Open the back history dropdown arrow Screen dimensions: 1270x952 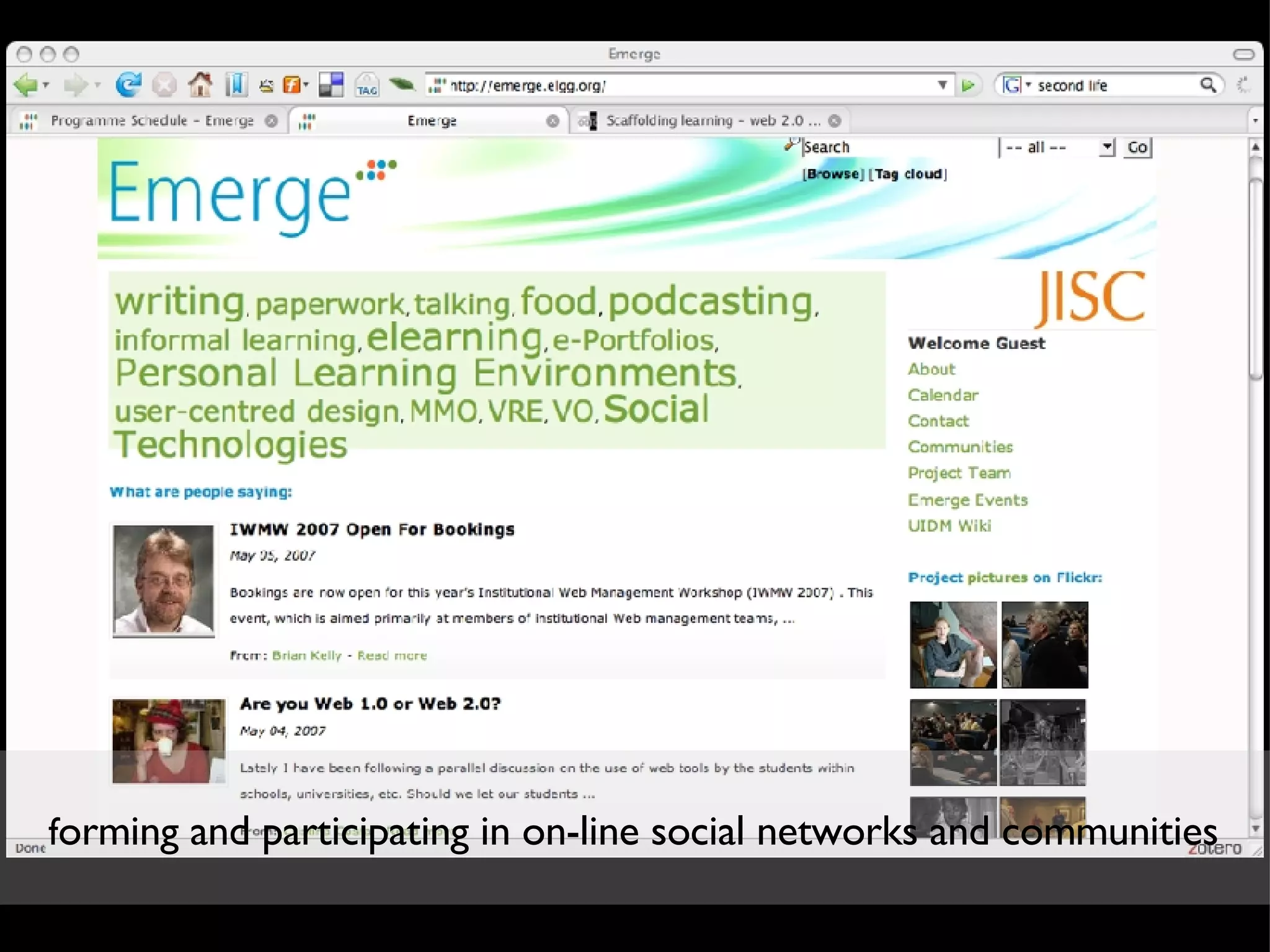46,85
